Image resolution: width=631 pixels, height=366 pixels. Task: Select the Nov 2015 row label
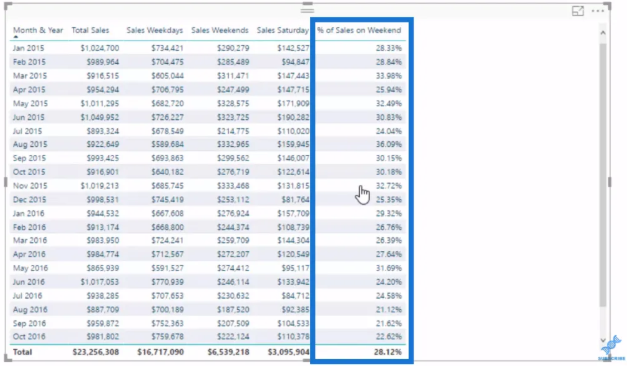30,186
